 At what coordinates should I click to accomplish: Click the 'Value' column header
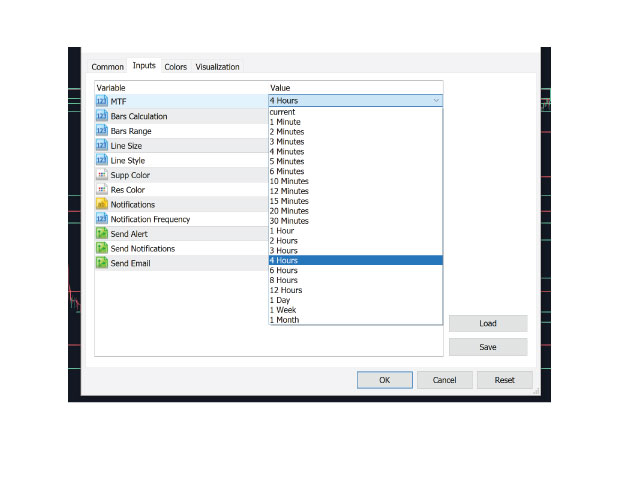click(280, 88)
